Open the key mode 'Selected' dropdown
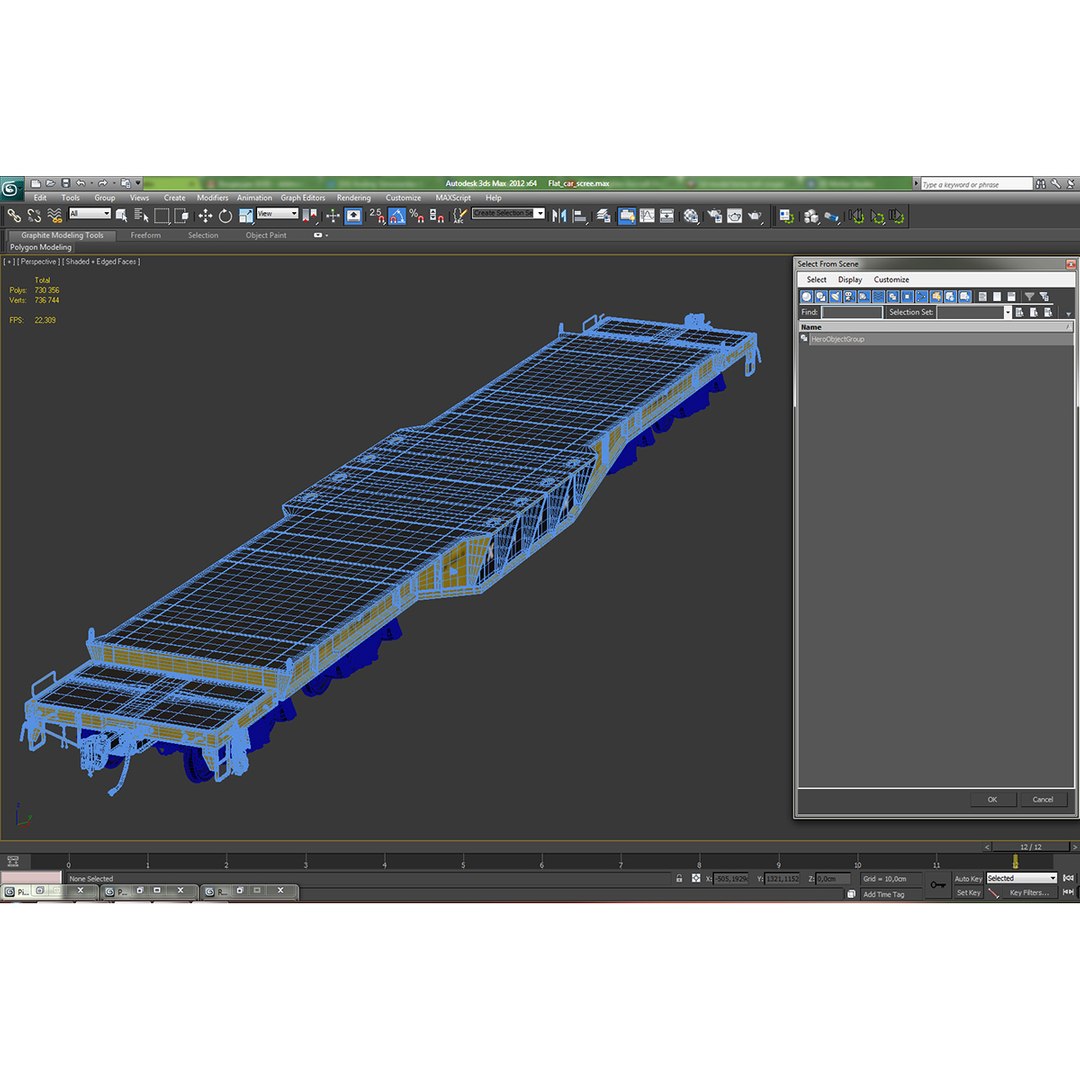This screenshot has height=1080, width=1080. pos(1021,878)
